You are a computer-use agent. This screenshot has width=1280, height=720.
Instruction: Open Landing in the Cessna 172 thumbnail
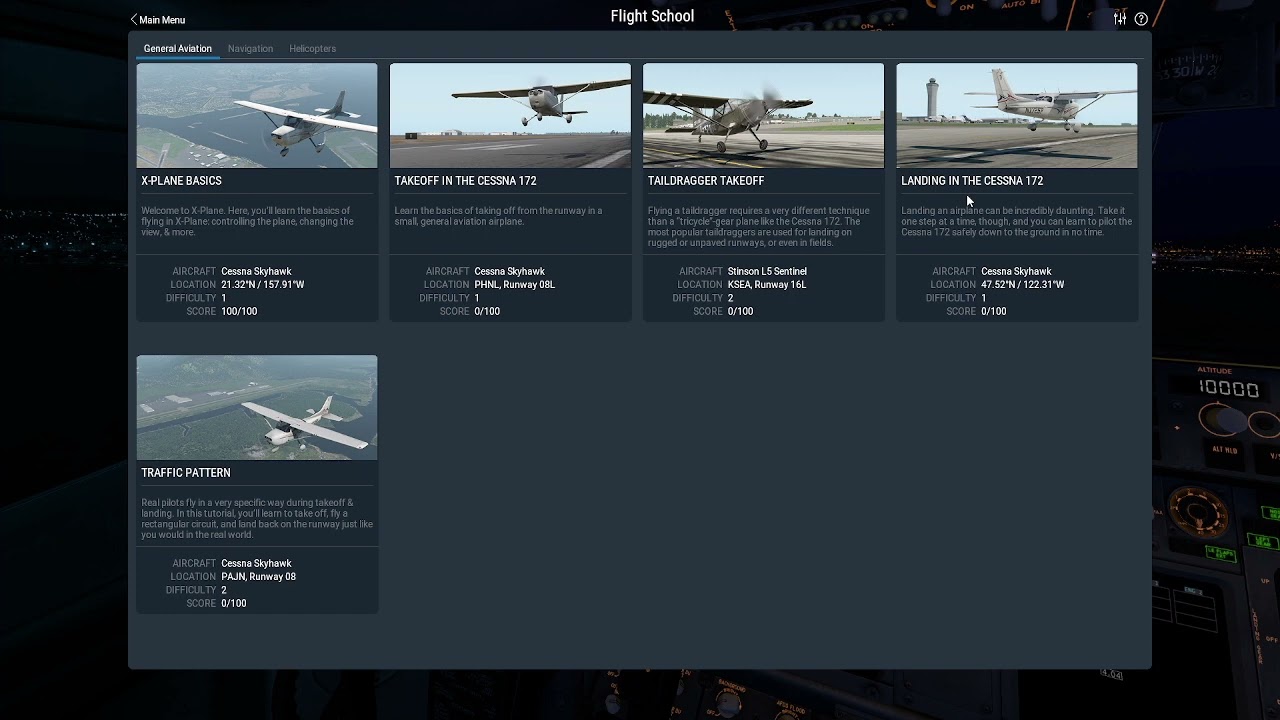coord(1017,116)
